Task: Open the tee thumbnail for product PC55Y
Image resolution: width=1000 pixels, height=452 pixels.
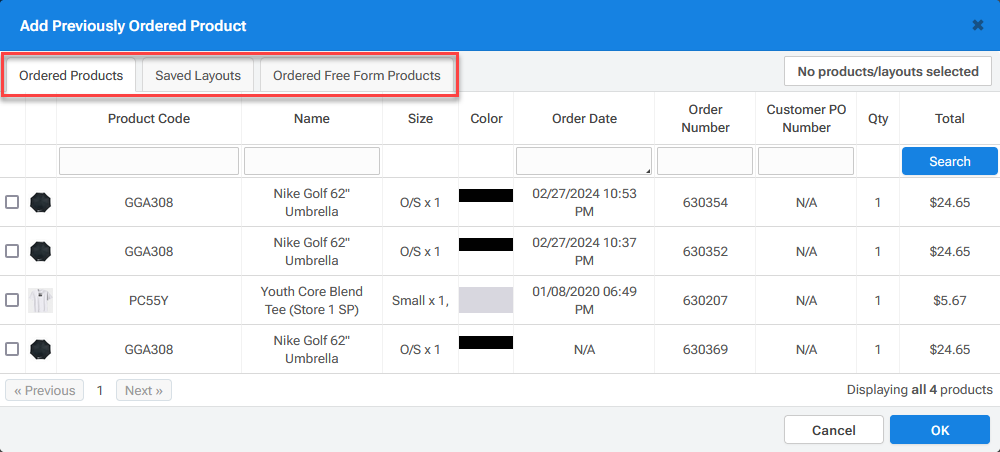Action: (x=41, y=300)
